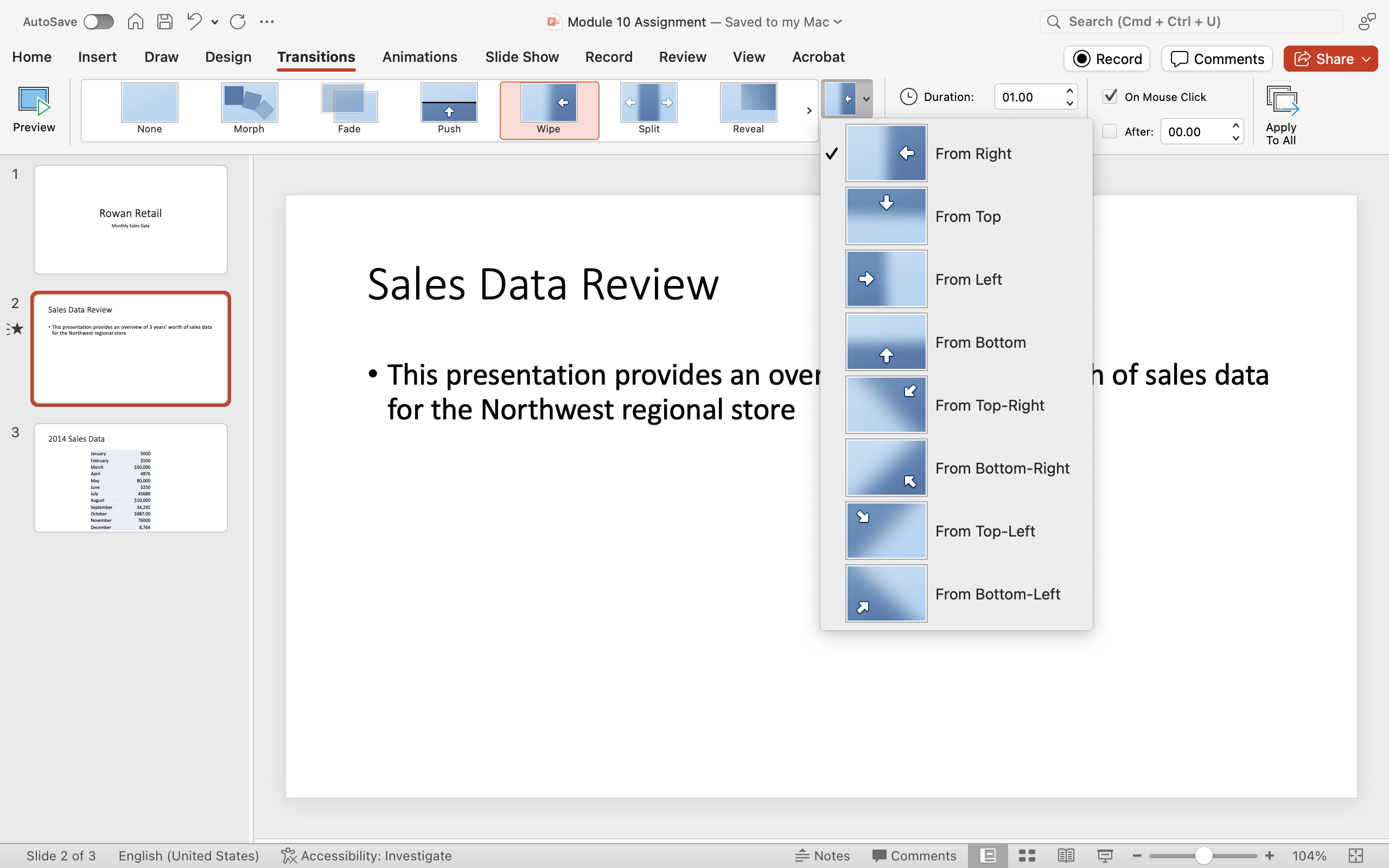Click the Undo arrow icon

(195, 22)
